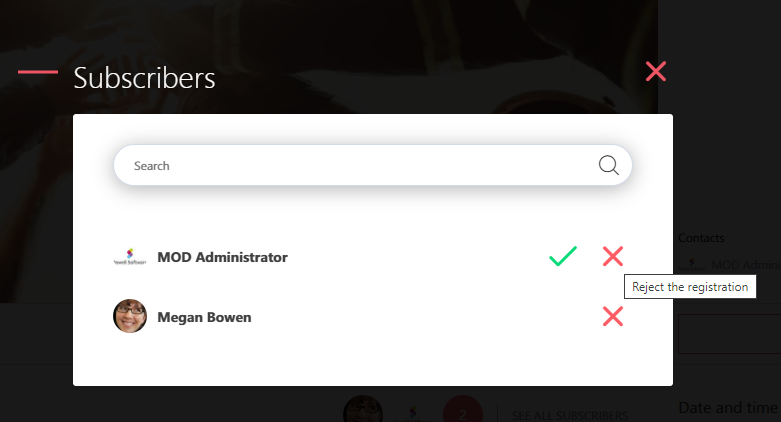Screen dimensions: 781x422
Task: Remove Megan Bowen using her red X
Action: point(613,316)
